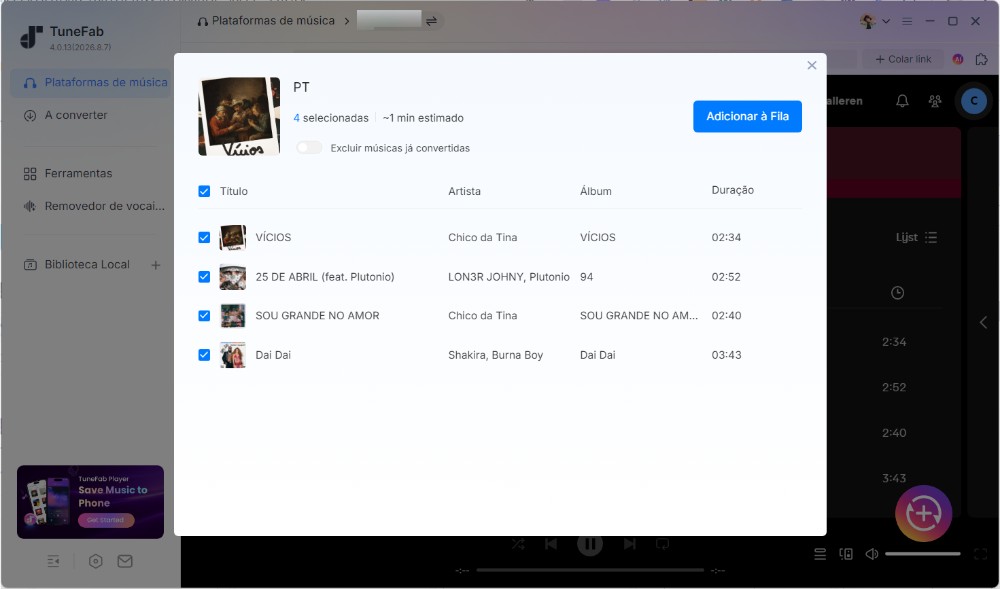Open the feedback mail icon
Screen dimensions: 1000x589
125,561
